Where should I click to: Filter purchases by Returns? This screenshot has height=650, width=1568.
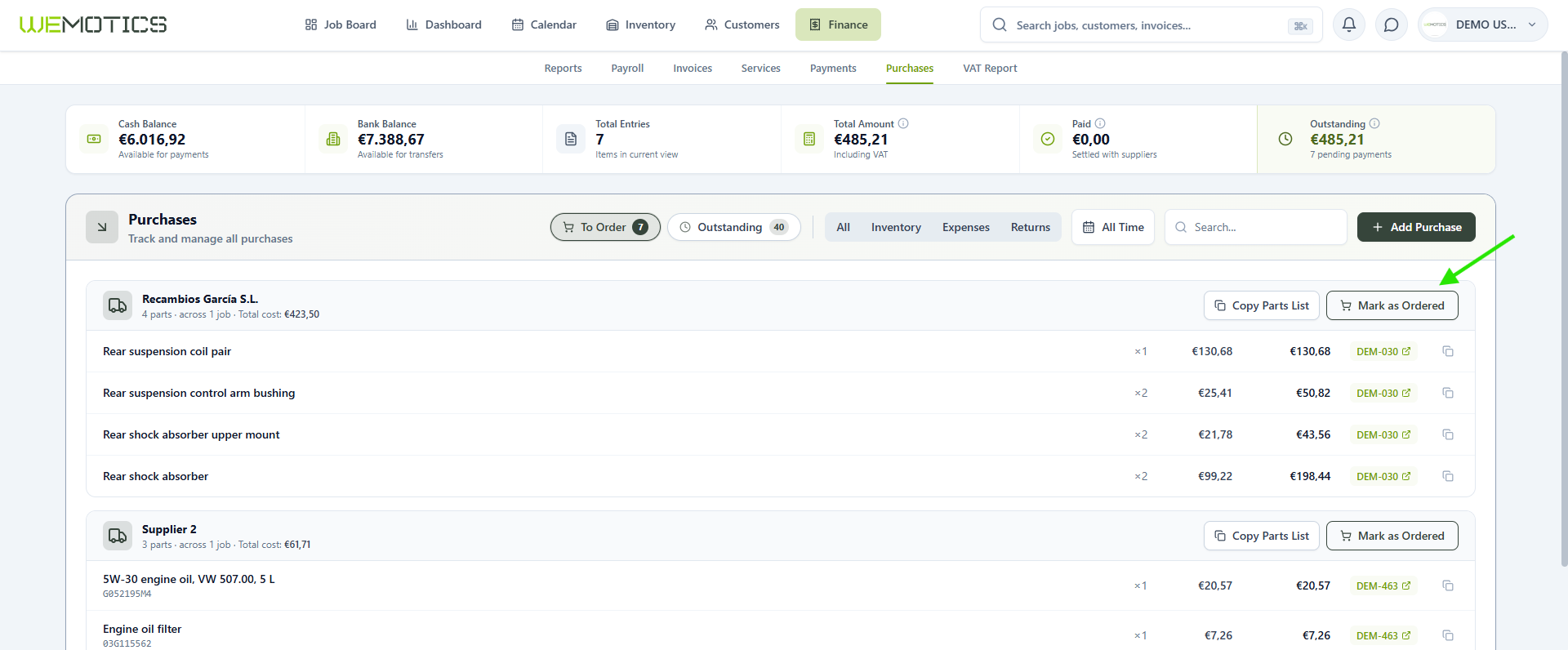1031,227
